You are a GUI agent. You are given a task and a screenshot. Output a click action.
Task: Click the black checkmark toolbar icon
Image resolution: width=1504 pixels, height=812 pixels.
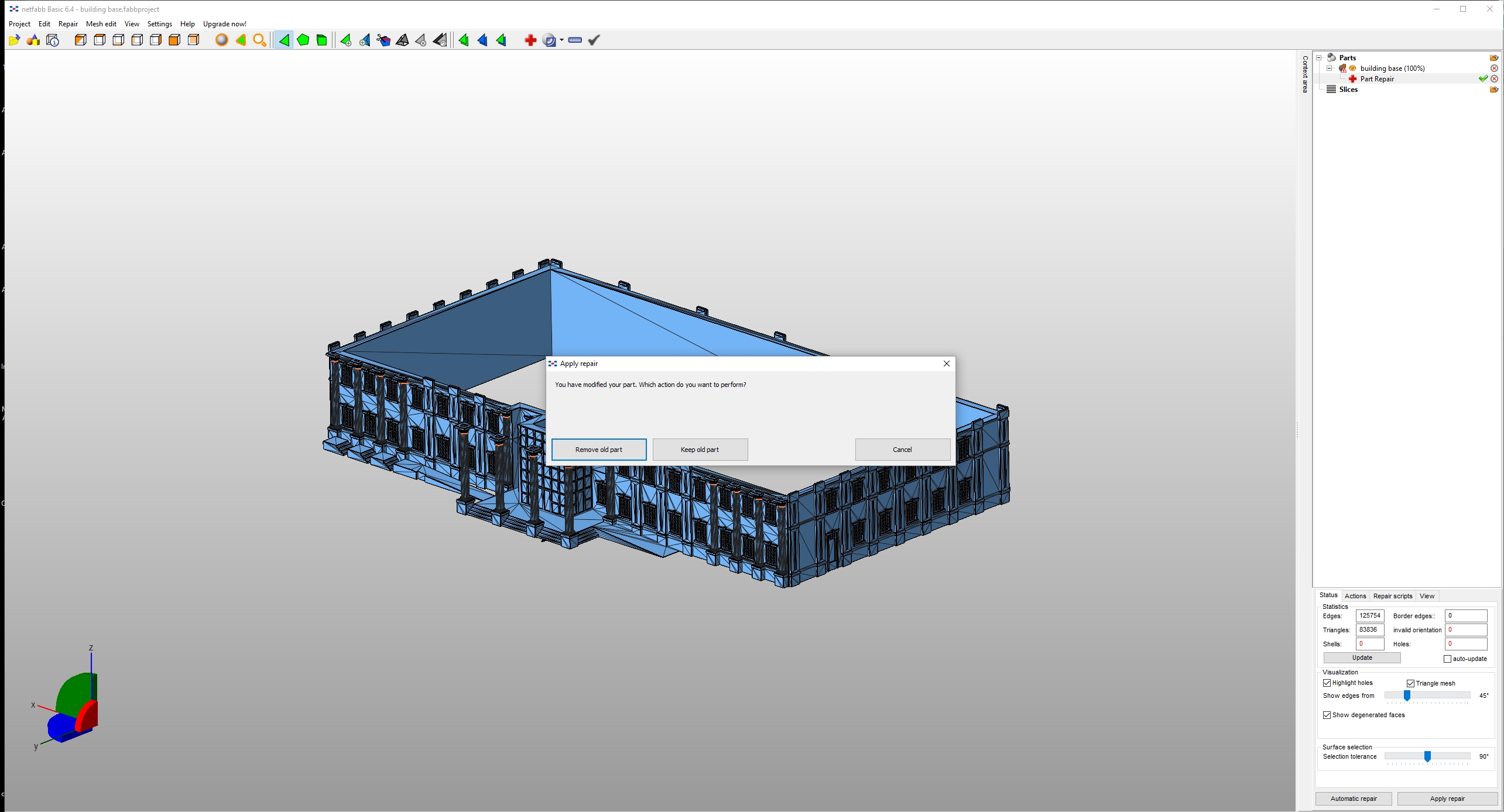point(594,40)
